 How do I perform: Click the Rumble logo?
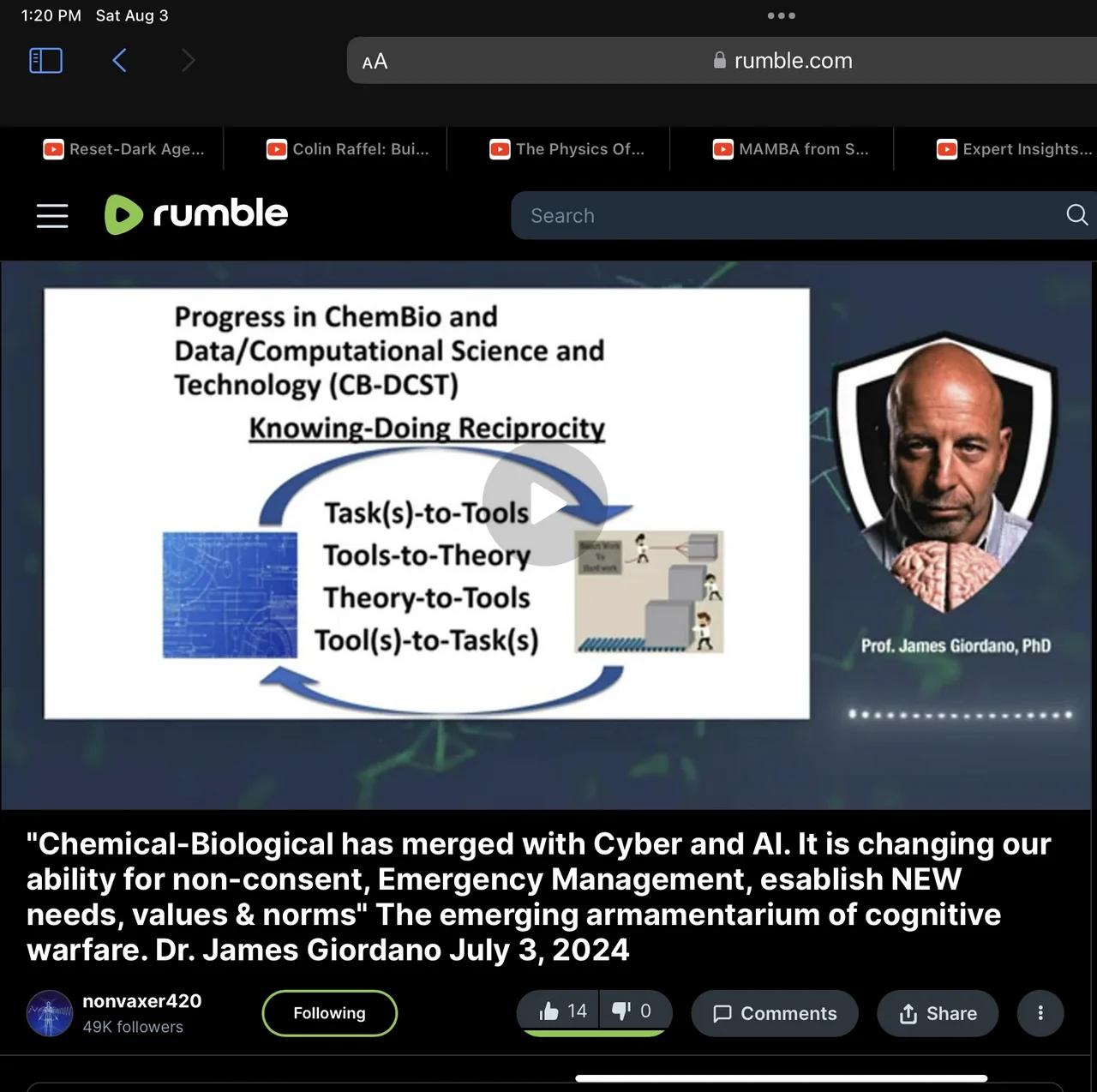click(x=196, y=214)
